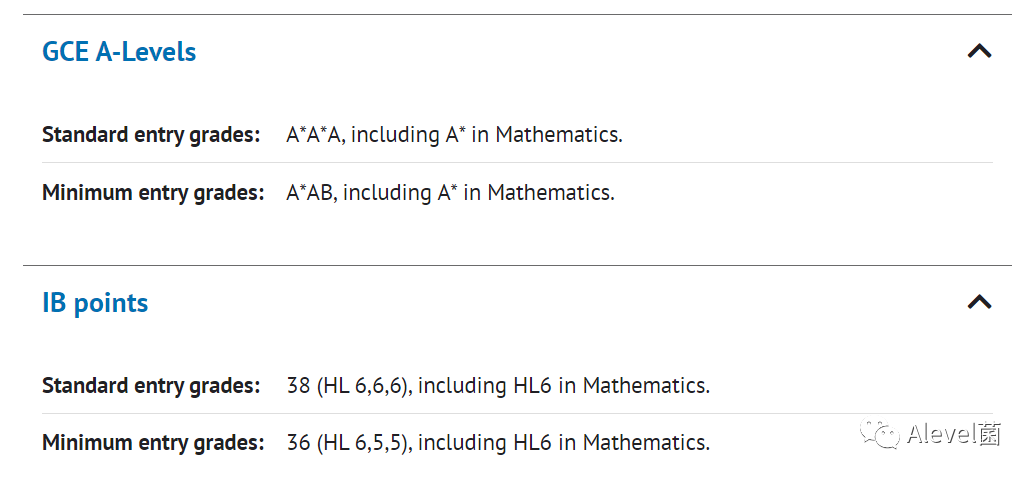Viewport: 1035px width, 479px height.
Task: Click the divider between the IB grade rows
Action: tap(518, 414)
